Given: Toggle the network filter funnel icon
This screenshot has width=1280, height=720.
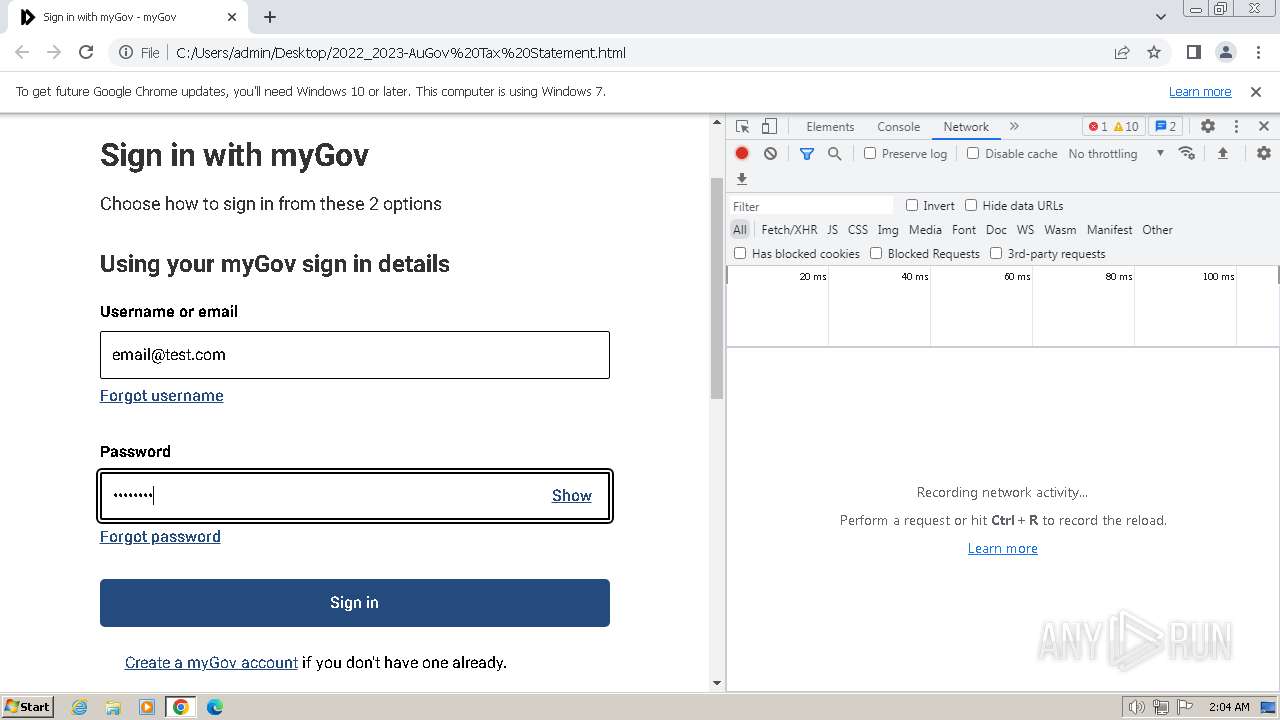Looking at the screenshot, I should click(807, 153).
